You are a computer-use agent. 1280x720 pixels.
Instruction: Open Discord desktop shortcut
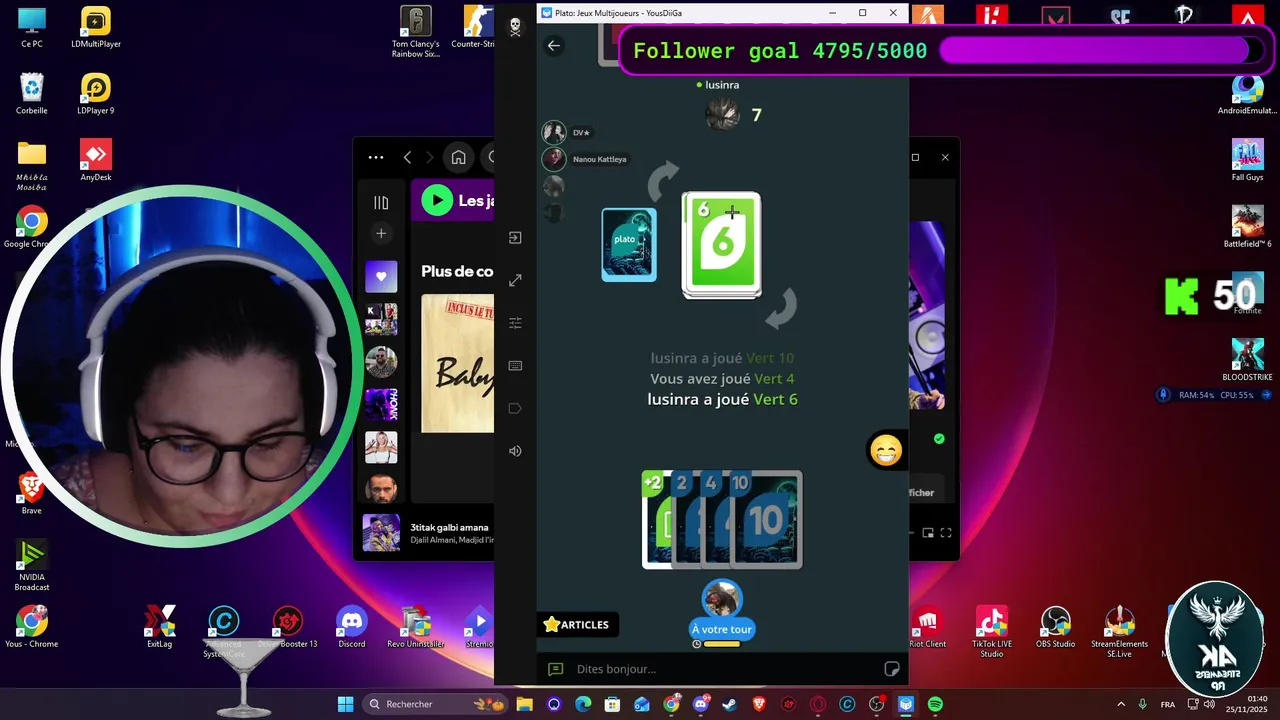point(352,628)
